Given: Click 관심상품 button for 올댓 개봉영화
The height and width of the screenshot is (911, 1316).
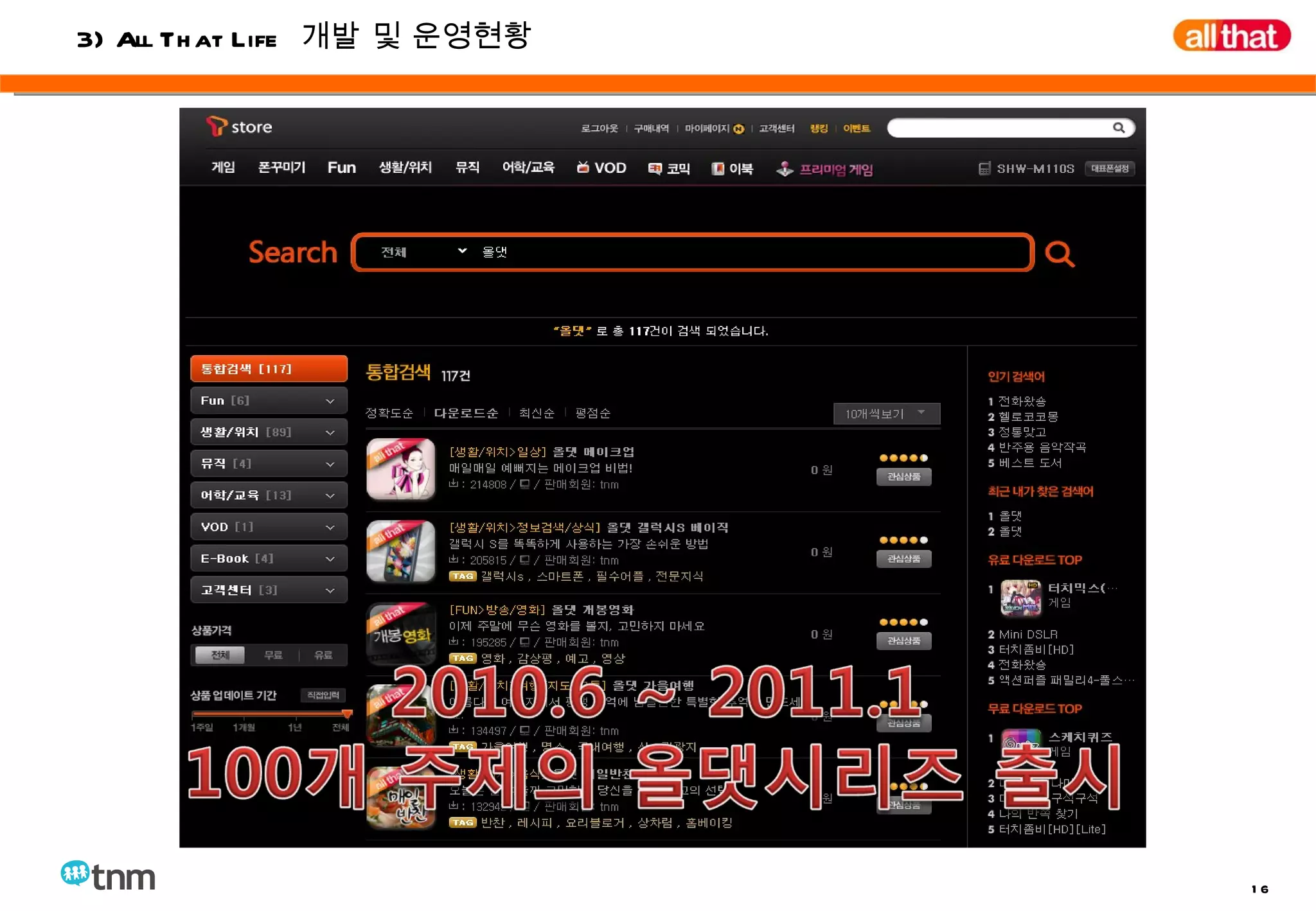Looking at the screenshot, I should click(x=903, y=641).
